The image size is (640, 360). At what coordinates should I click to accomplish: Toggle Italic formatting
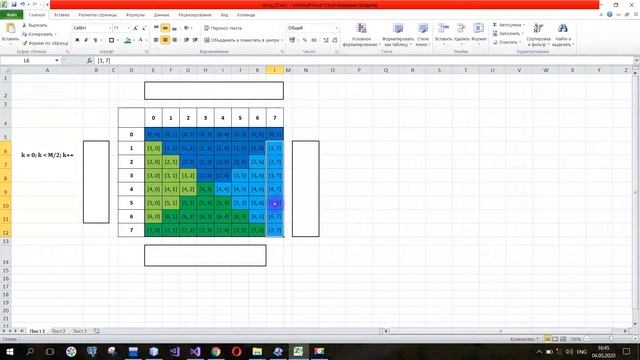(x=86, y=40)
